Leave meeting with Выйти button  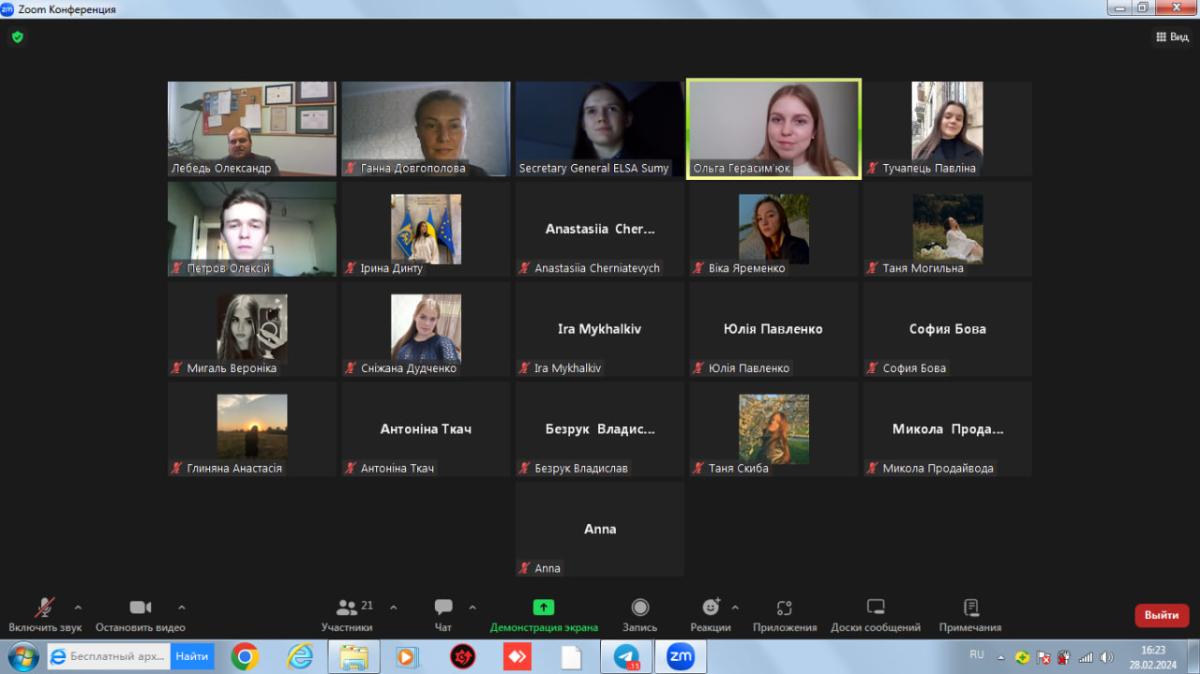pos(1161,615)
